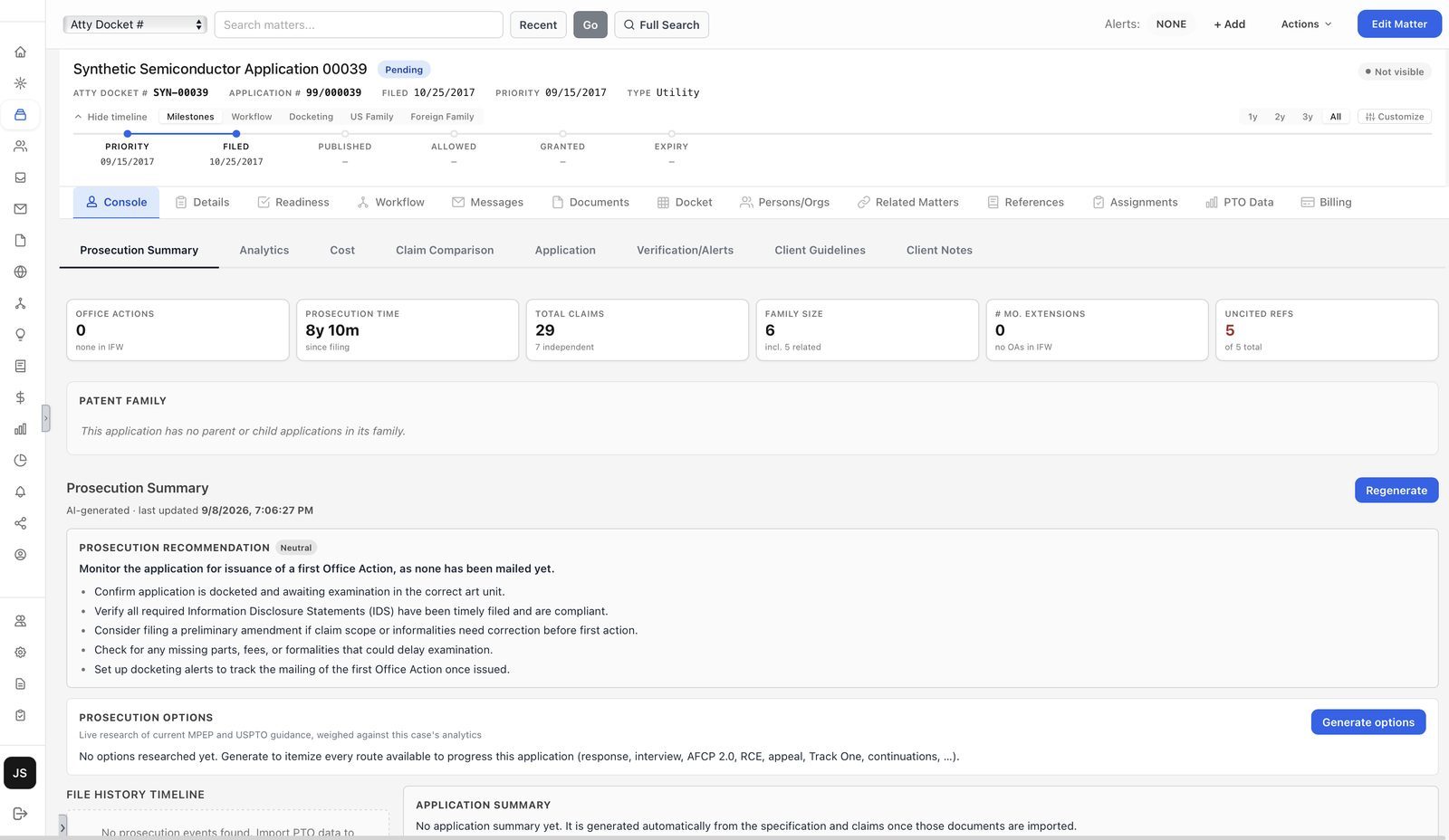Click the Regenerate button
Viewport: 1449px width, 840px height.
point(1396,490)
